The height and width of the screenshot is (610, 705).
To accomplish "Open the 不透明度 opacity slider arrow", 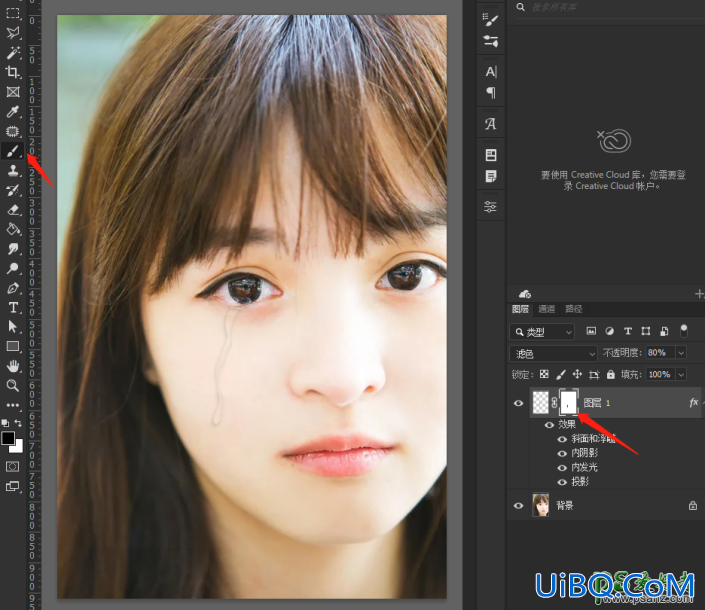I will [x=681, y=353].
